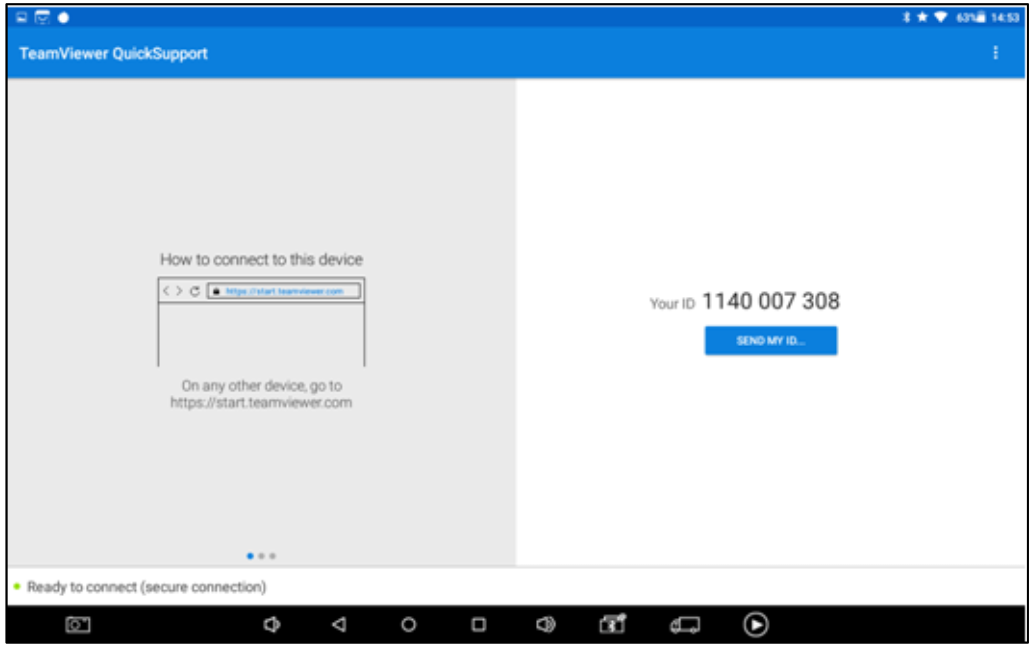Tap the ID number 1140 007 308
The width and height of the screenshot is (1033, 650).
pos(771,301)
